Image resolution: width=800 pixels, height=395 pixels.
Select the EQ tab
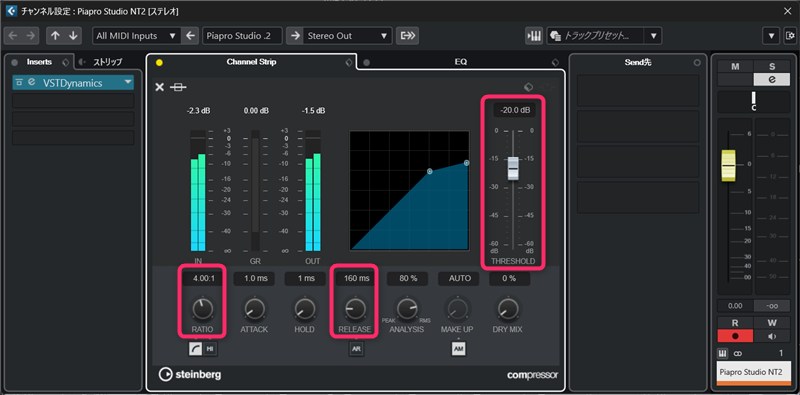[461, 62]
